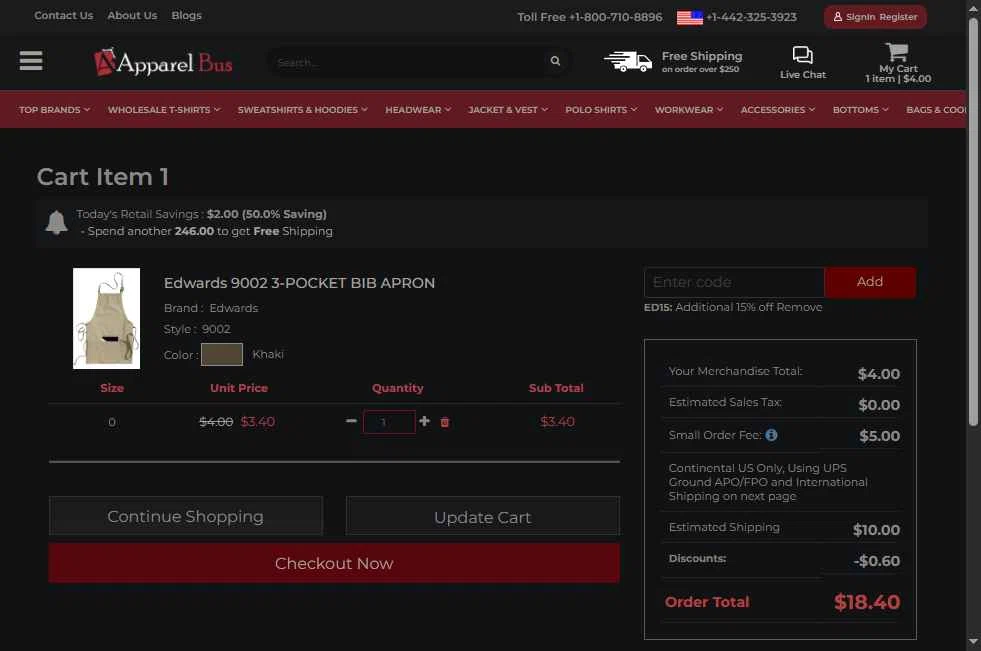The image size is (981, 651).
Task: Open About Us link
Action: (132, 15)
